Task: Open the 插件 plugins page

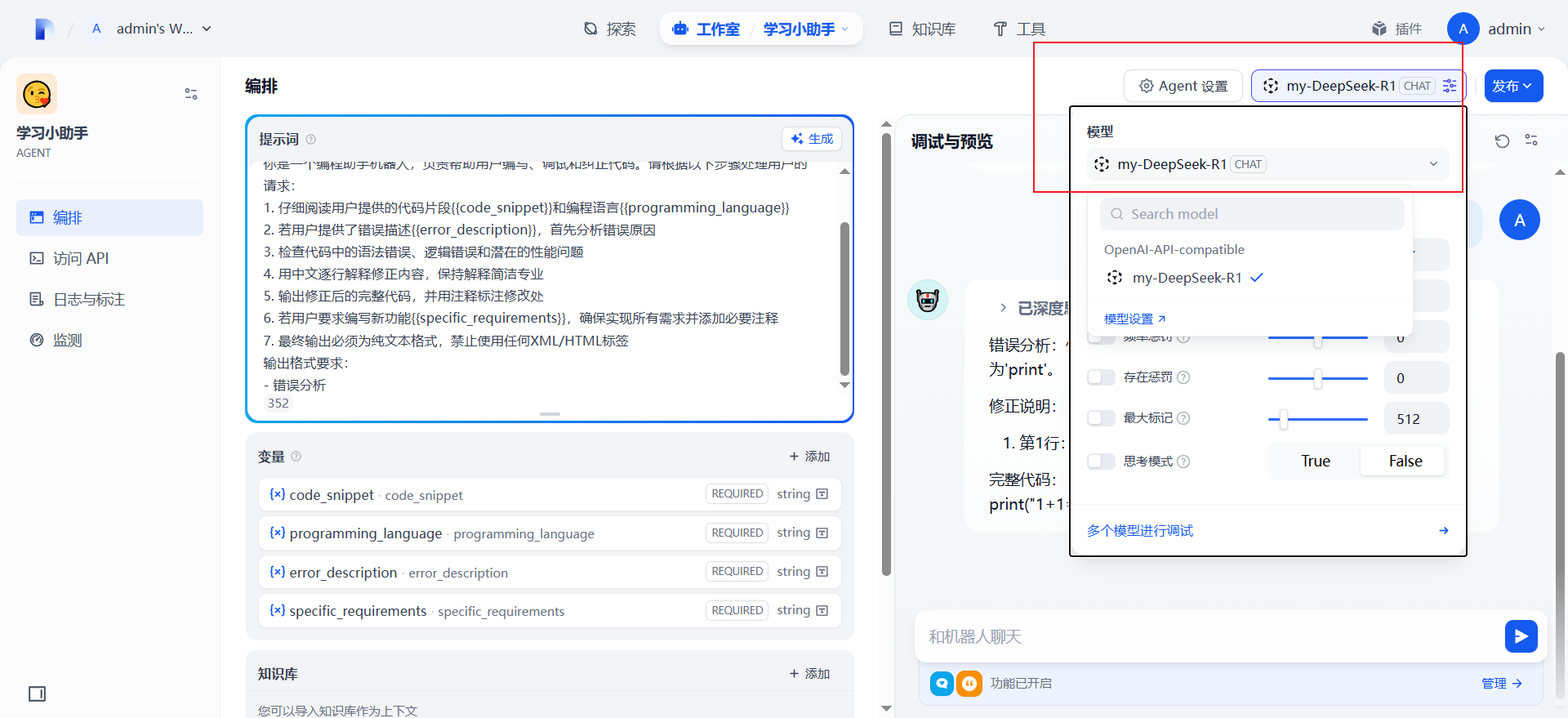Action: pos(1397,29)
